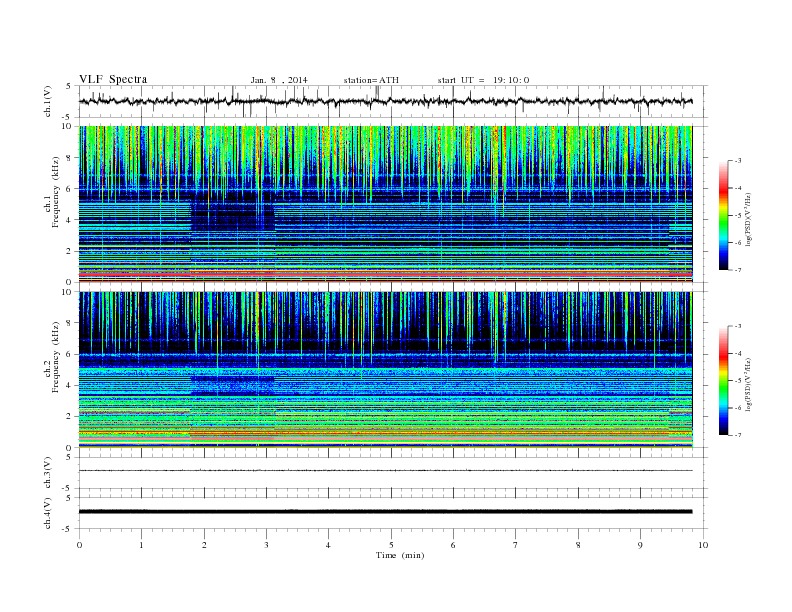Click the 'start UT = 19:10:0' label
The height and width of the screenshot is (612, 792).
point(483,80)
